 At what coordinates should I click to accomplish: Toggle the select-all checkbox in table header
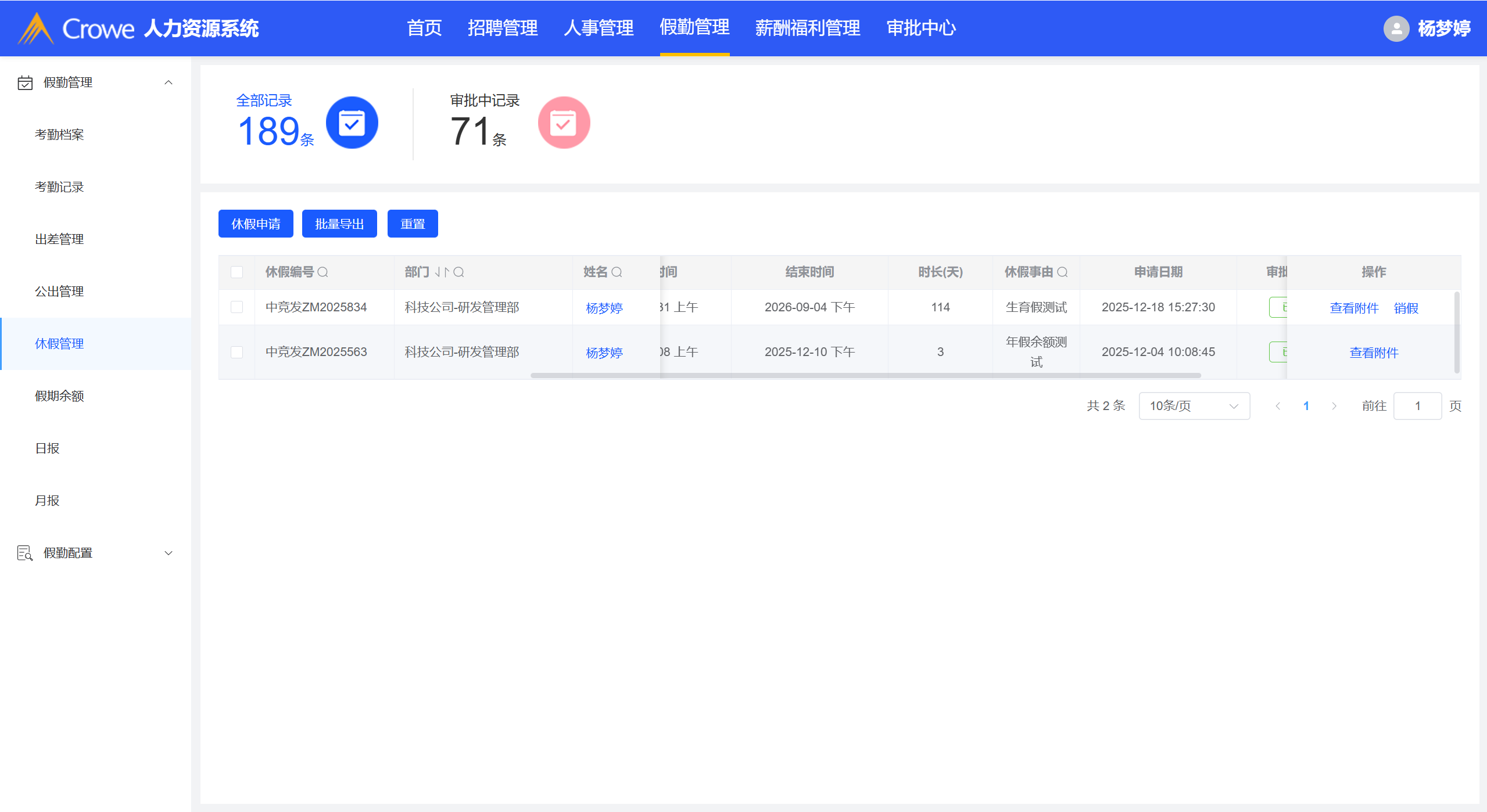click(x=237, y=272)
